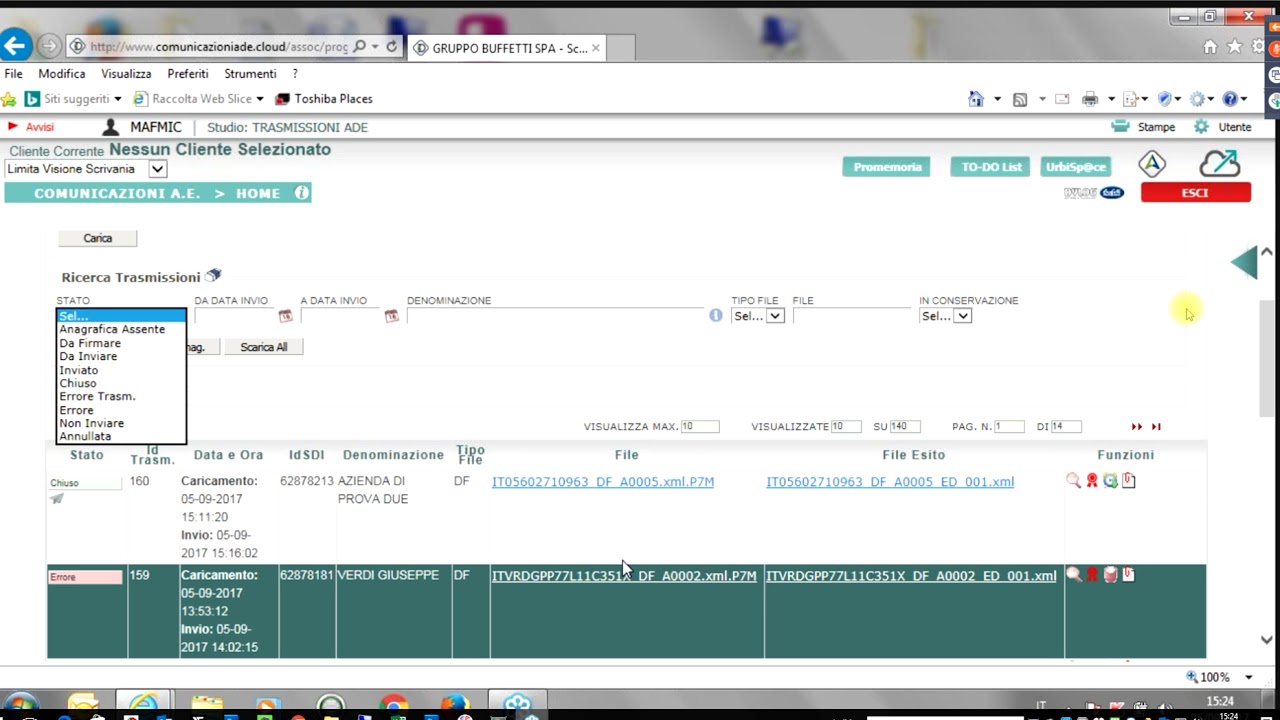Click the diamond A logo icon
Screen dimensions: 1280x720
click(x=1152, y=164)
